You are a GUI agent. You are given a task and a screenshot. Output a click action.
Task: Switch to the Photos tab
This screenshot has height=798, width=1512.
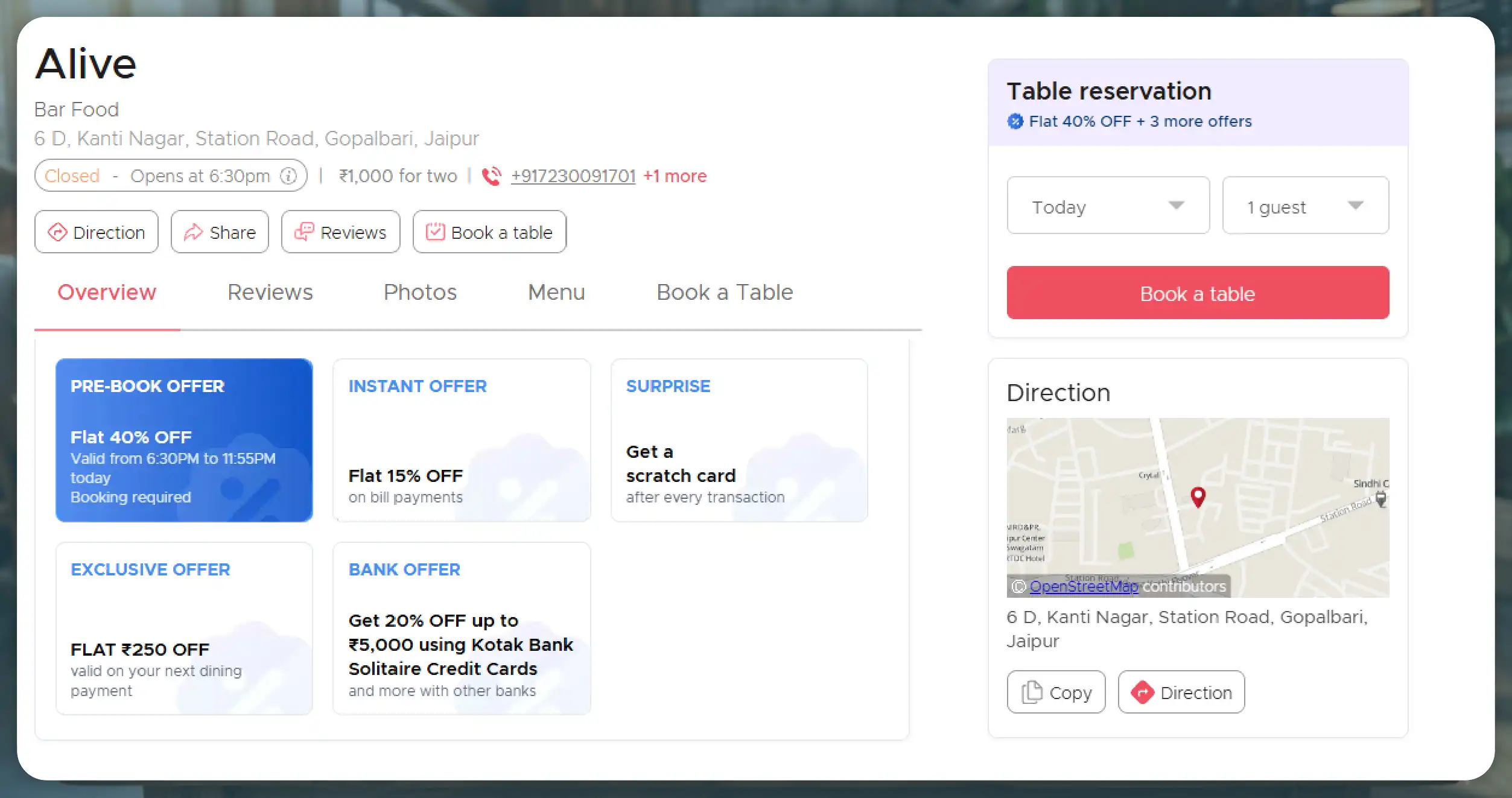click(x=419, y=292)
